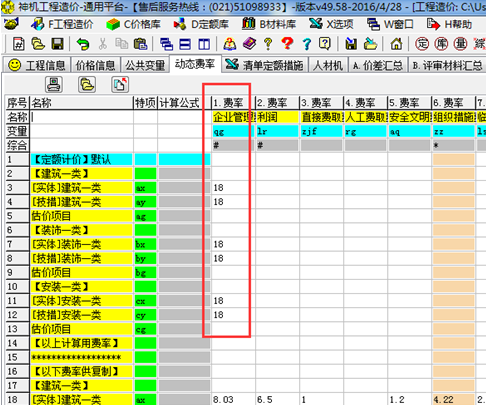Select the 安全文明 yellow name cell
486x405 pixels.
[410, 117]
